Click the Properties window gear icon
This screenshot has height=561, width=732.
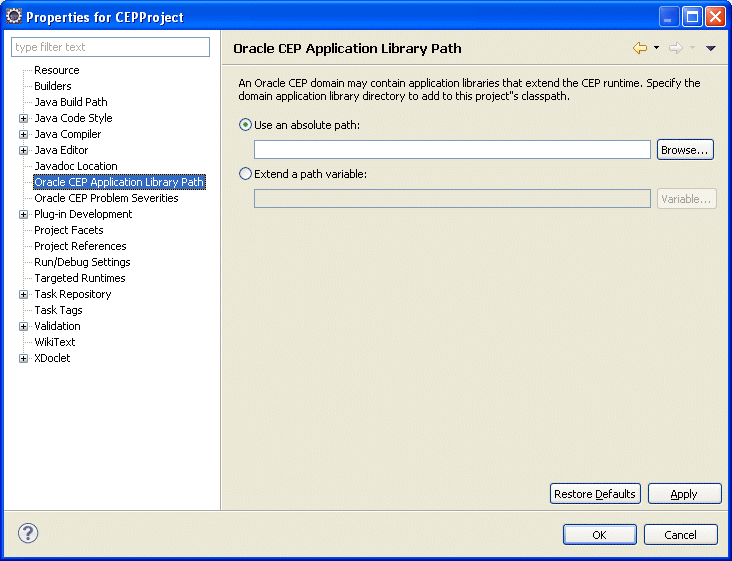tap(14, 16)
